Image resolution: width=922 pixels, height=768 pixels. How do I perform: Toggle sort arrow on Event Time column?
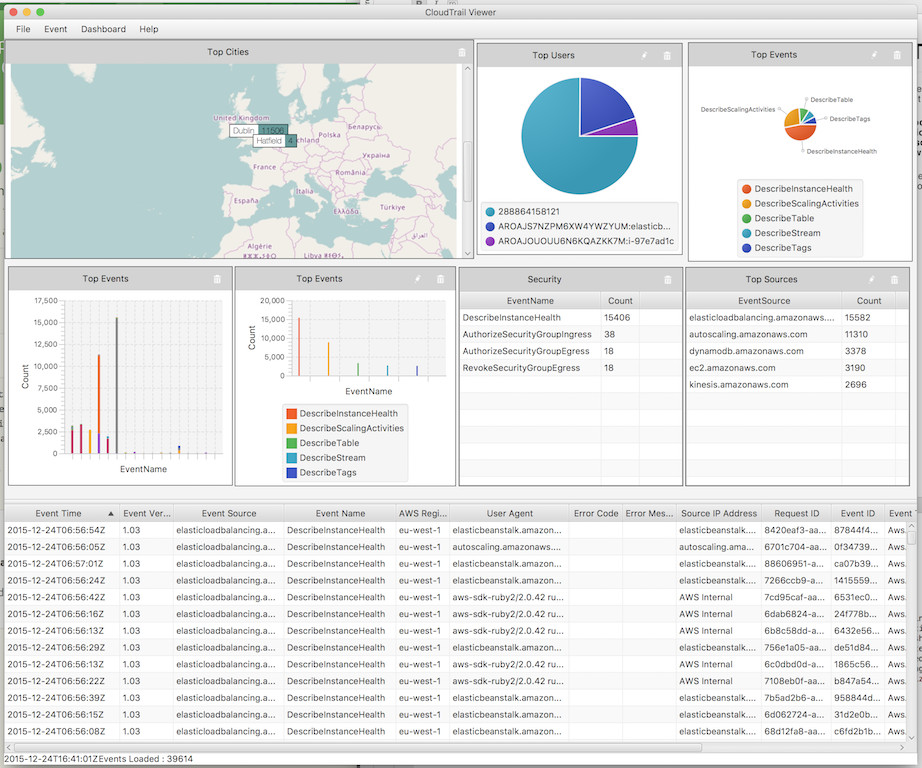pos(111,513)
